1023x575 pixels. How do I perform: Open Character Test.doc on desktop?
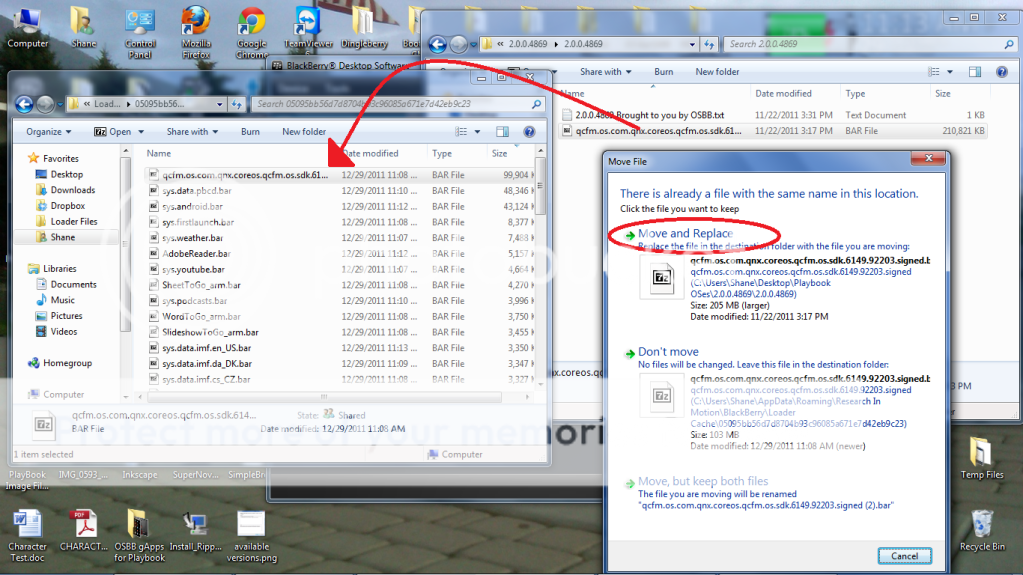pyautogui.click(x=27, y=535)
